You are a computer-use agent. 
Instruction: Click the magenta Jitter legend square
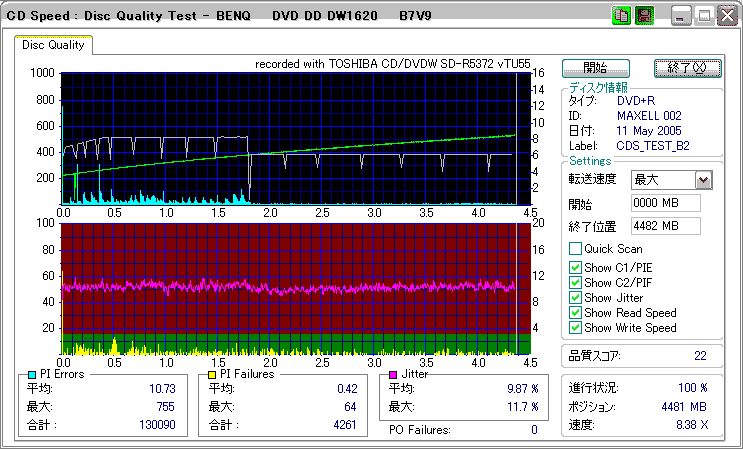pyautogui.click(x=393, y=375)
